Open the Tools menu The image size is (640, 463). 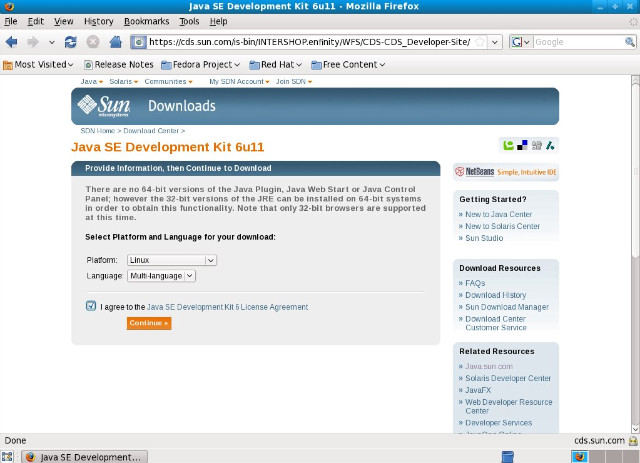coord(189,21)
